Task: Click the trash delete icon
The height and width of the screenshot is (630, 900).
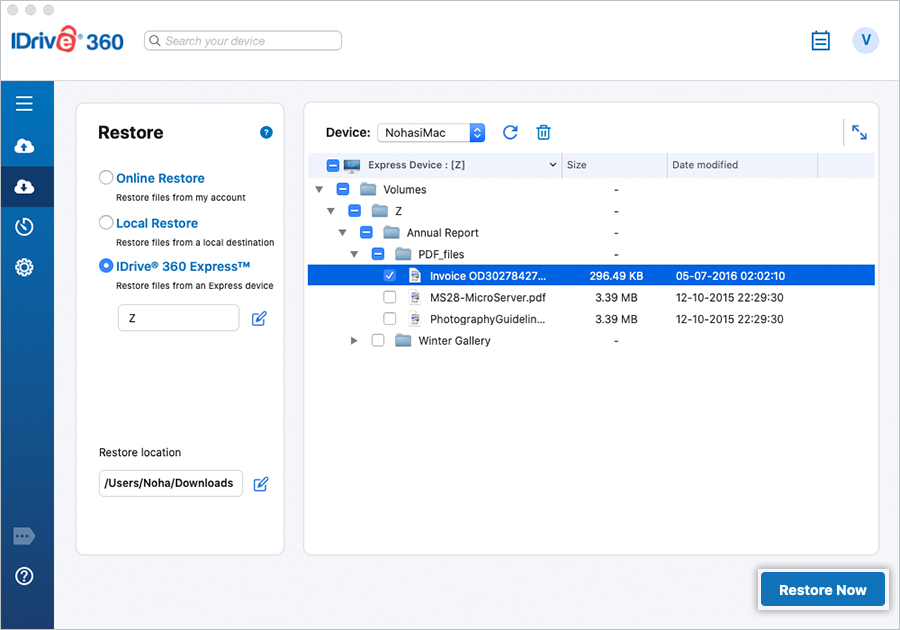Action: (543, 133)
